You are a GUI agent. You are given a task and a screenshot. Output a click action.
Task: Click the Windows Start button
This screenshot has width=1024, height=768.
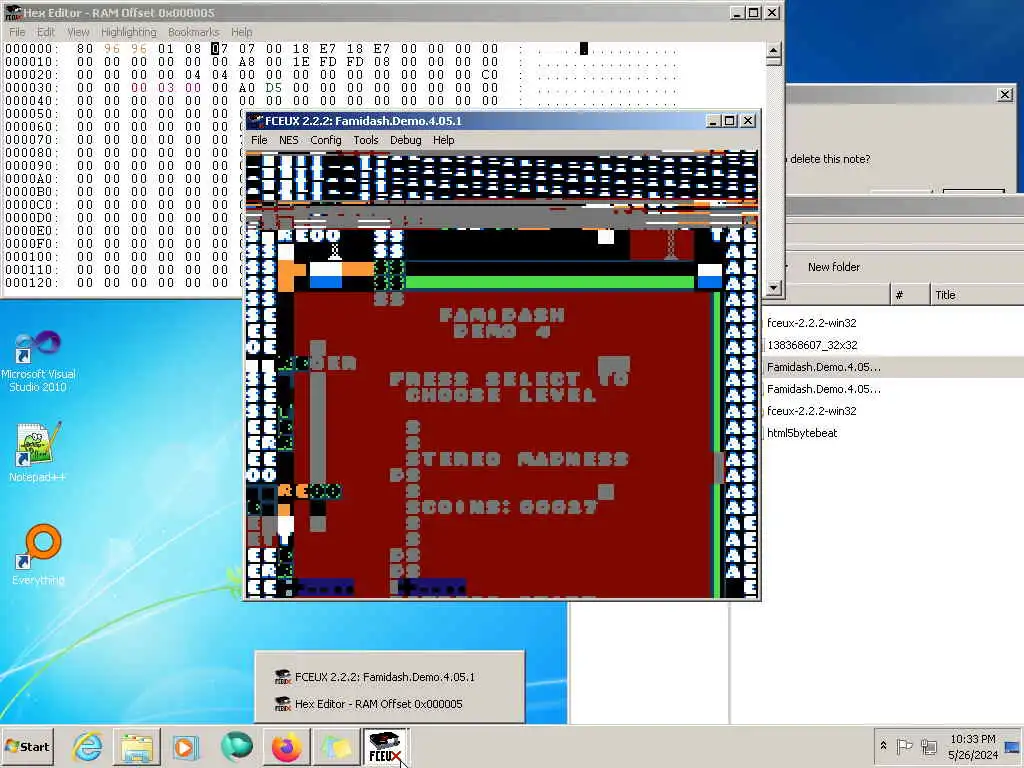(27, 746)
